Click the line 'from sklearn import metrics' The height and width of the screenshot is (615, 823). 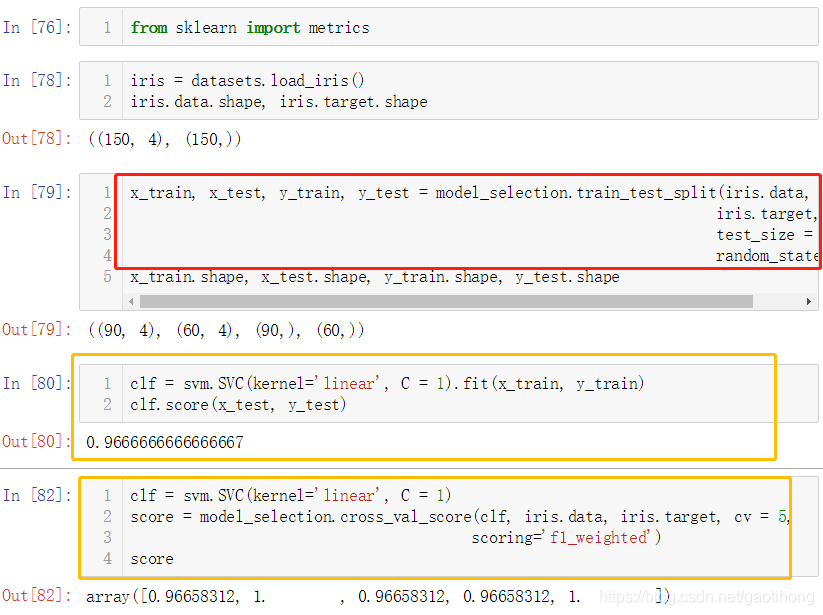250,27
